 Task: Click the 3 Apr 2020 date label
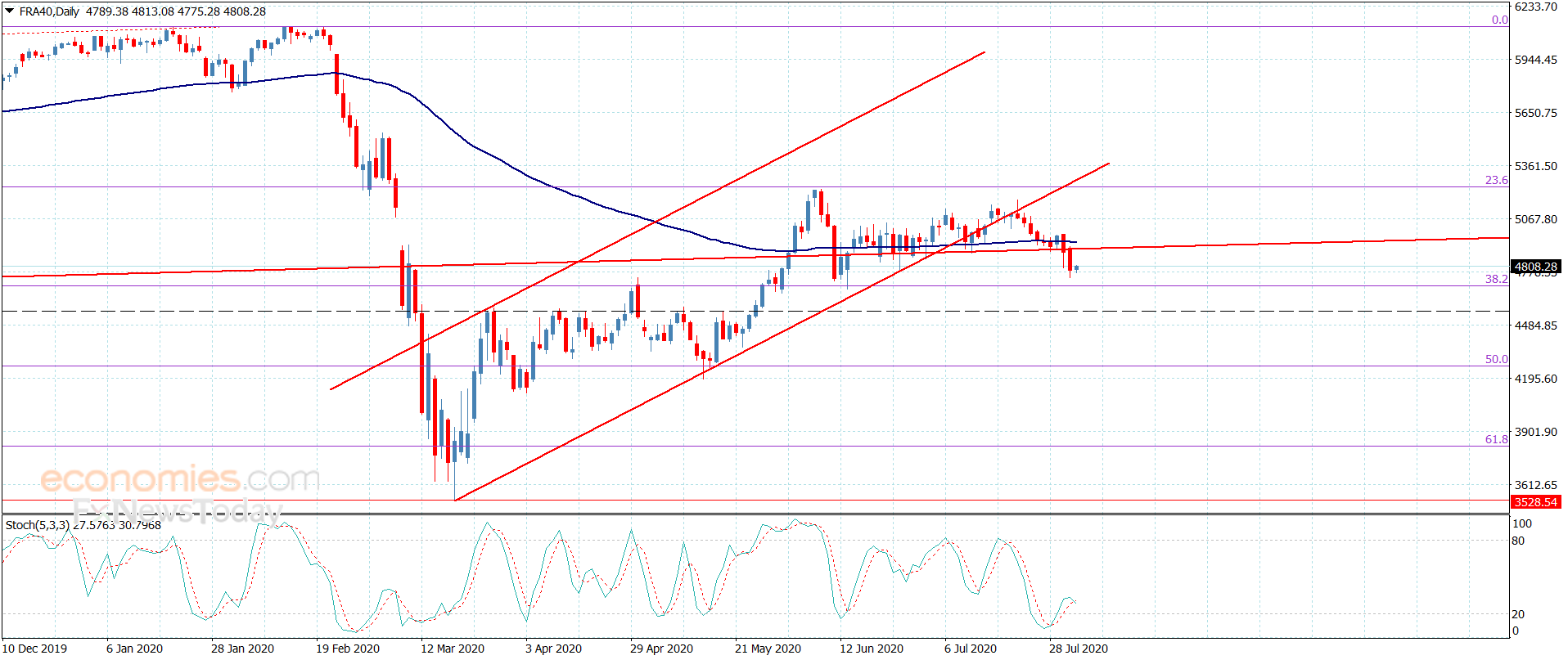coord(553,649)
